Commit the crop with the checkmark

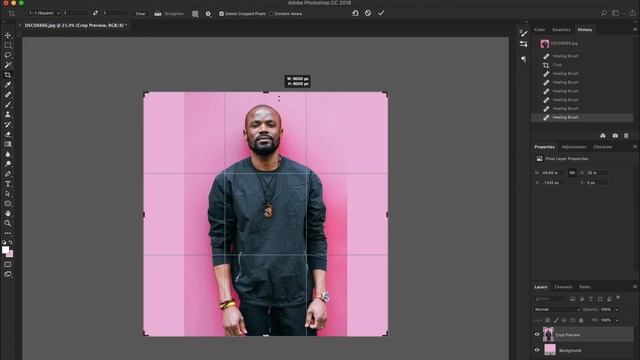pos(381,13)
